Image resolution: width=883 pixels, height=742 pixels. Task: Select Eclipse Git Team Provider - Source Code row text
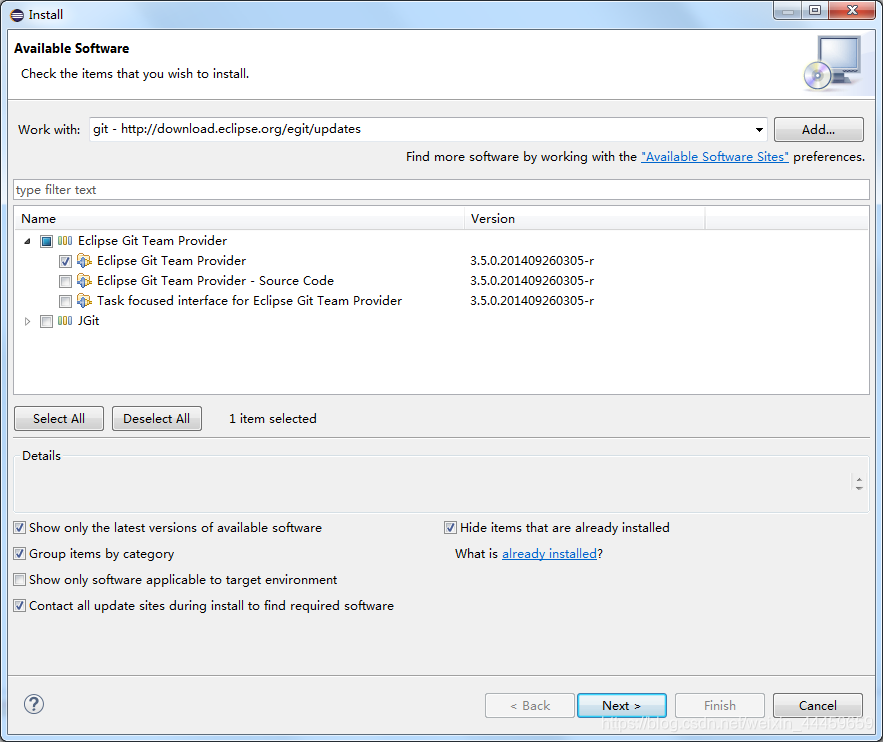[x=215, y=281]
